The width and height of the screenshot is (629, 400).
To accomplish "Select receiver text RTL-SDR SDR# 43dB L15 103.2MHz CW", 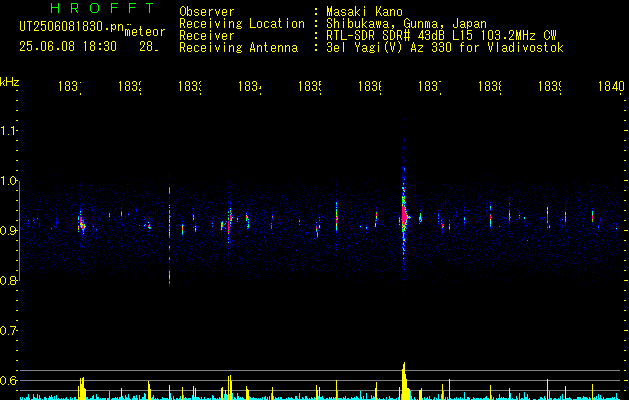I will pyautogui.click(x=442, y=36).
